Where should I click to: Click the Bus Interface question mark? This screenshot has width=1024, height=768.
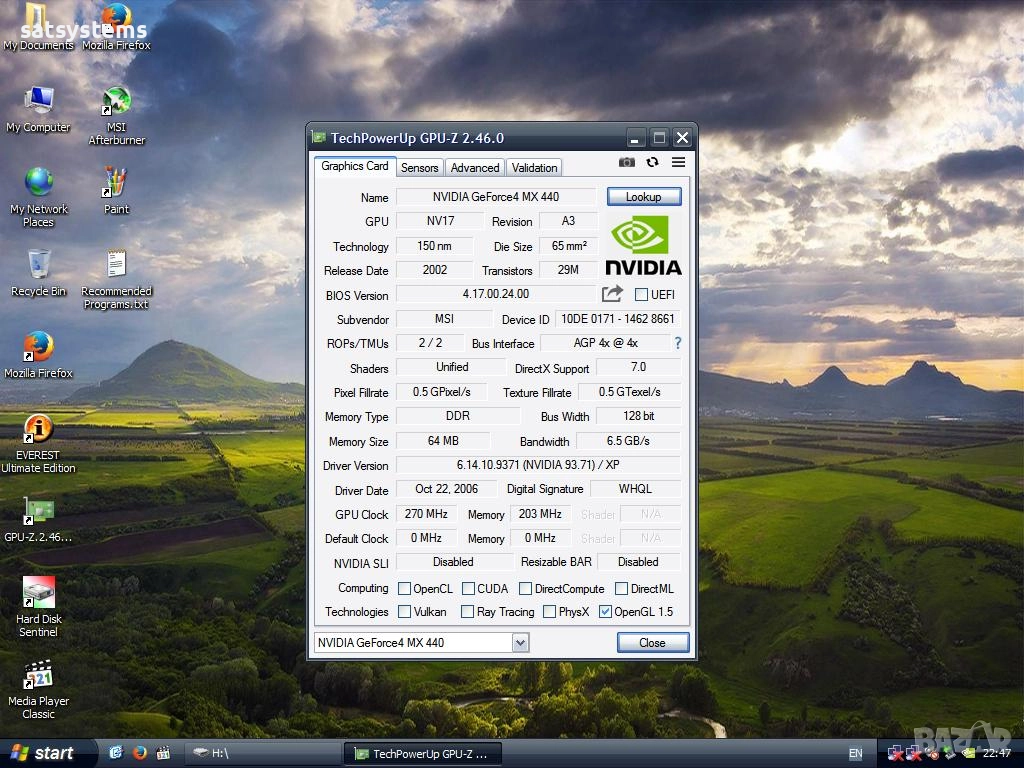pyautogui.click(x=677, y=343)
